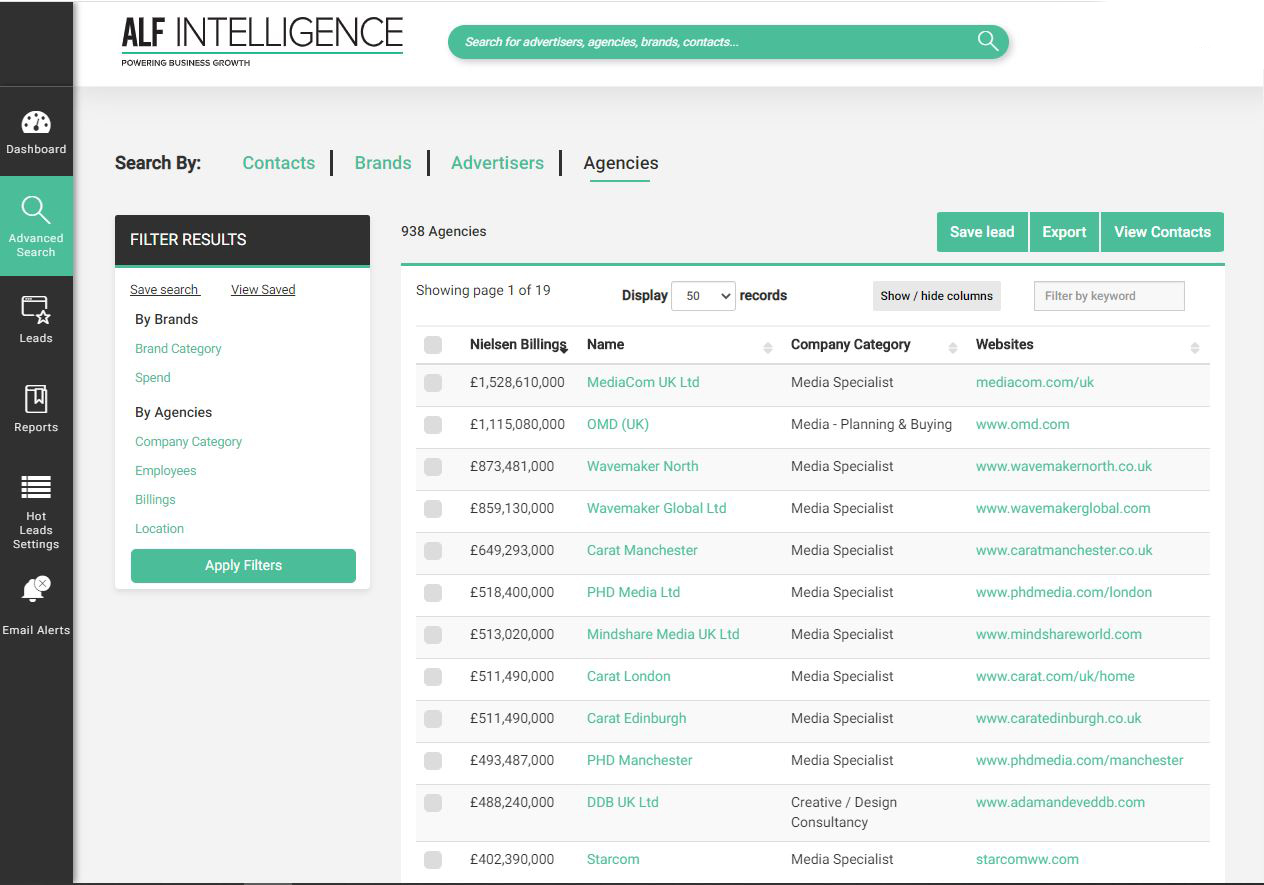This screenshot has width=1264, height=885.
Task: Expand the Billings filter
Action: click(155, 500)
